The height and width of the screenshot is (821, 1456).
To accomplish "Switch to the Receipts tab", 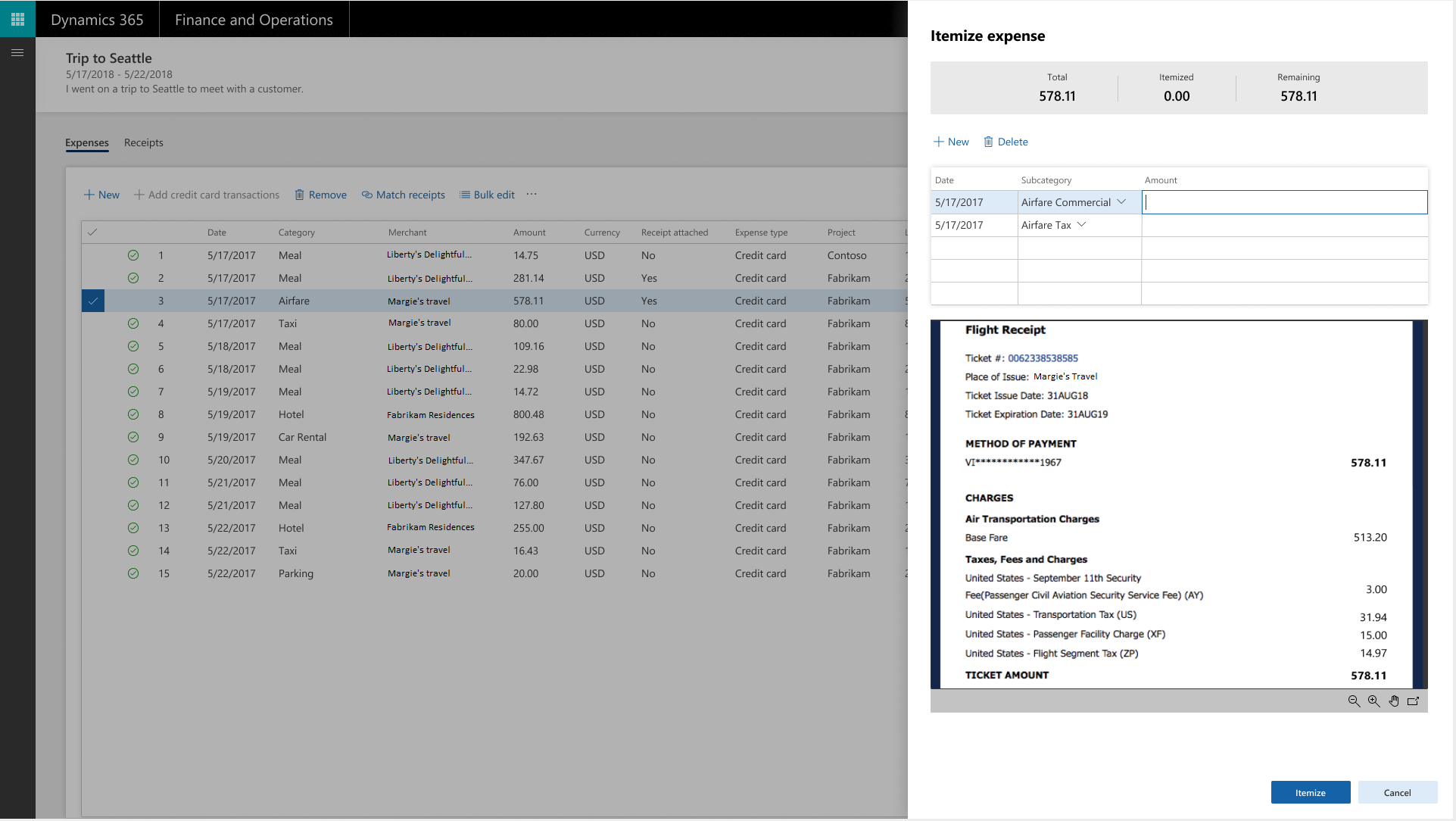I will click(x=143, y=142).
